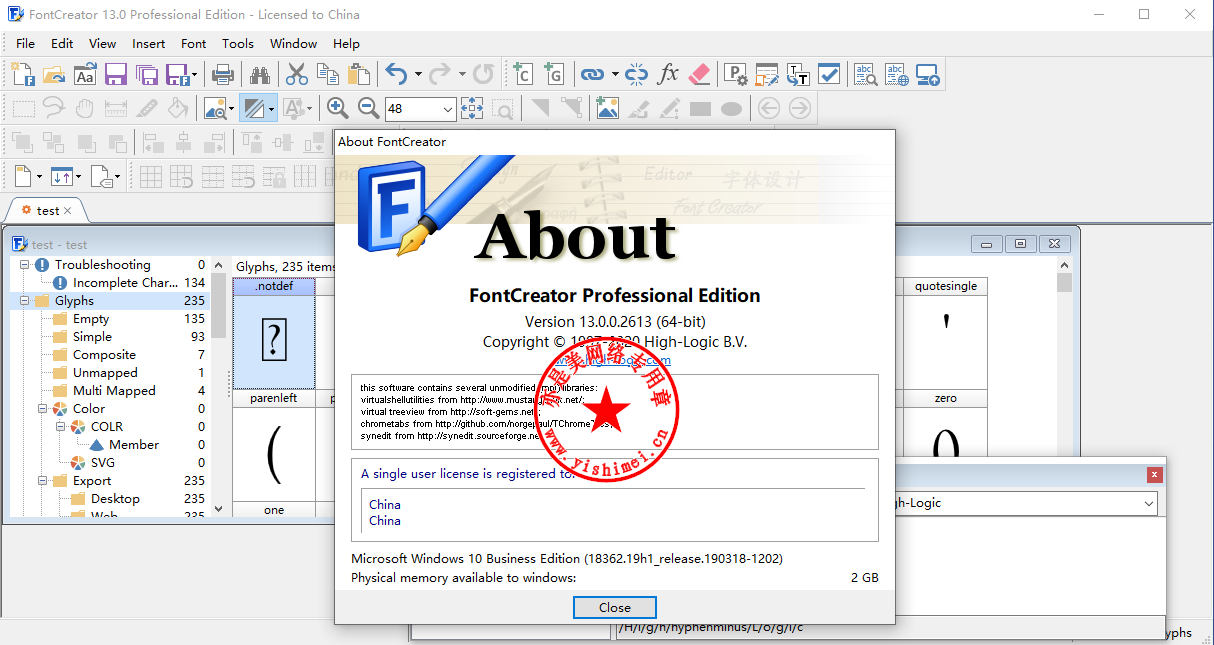1214x645 pixels.
Task: Open installed font (Aa icon)
Action: point(85,74)
